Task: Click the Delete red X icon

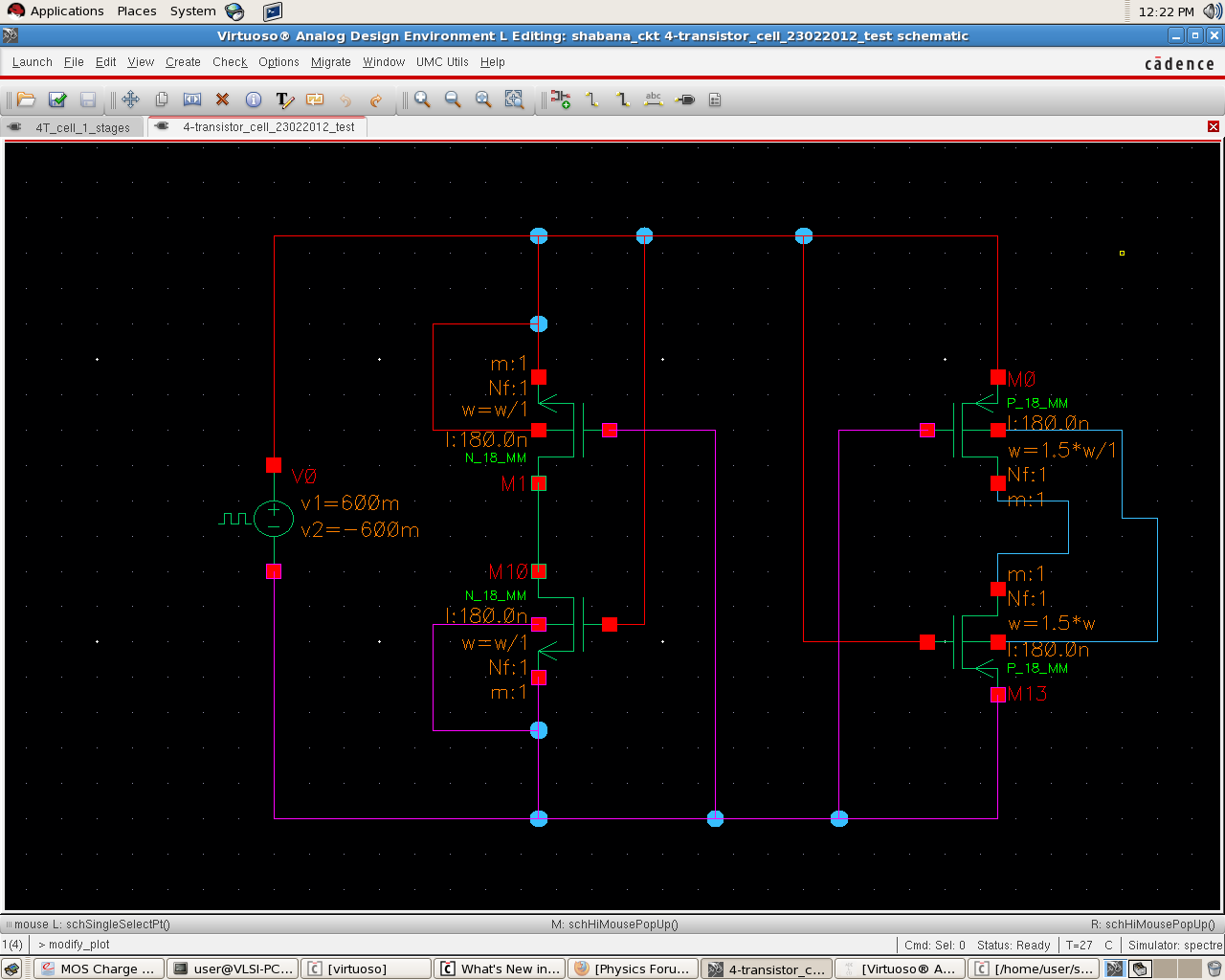Action: tap(223, 100)
